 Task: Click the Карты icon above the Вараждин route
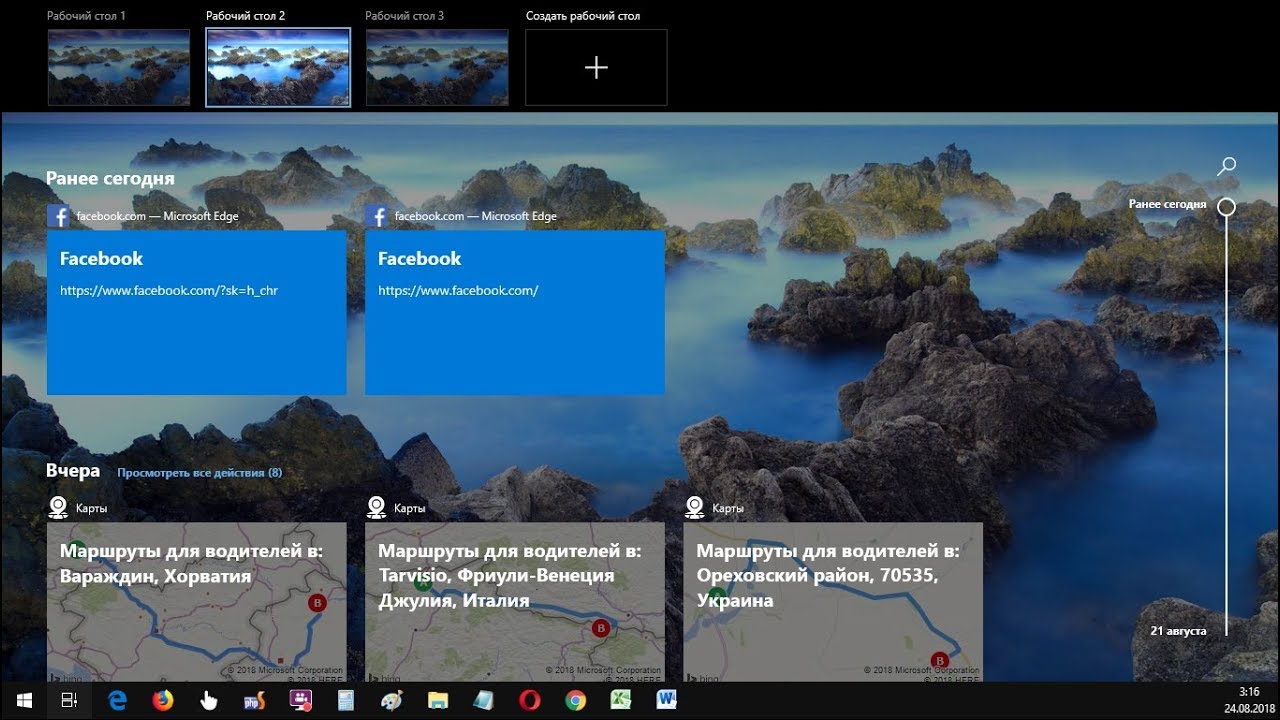tap(58, 508)
